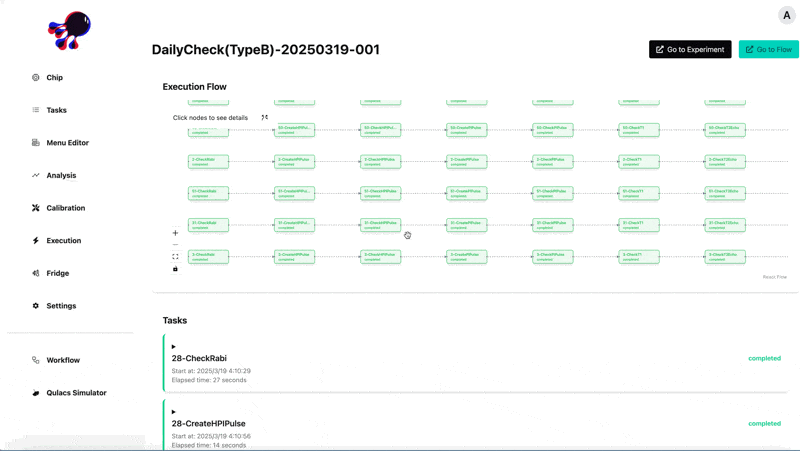Expand the 28-CheckRabi task details

tap(174, 347)
